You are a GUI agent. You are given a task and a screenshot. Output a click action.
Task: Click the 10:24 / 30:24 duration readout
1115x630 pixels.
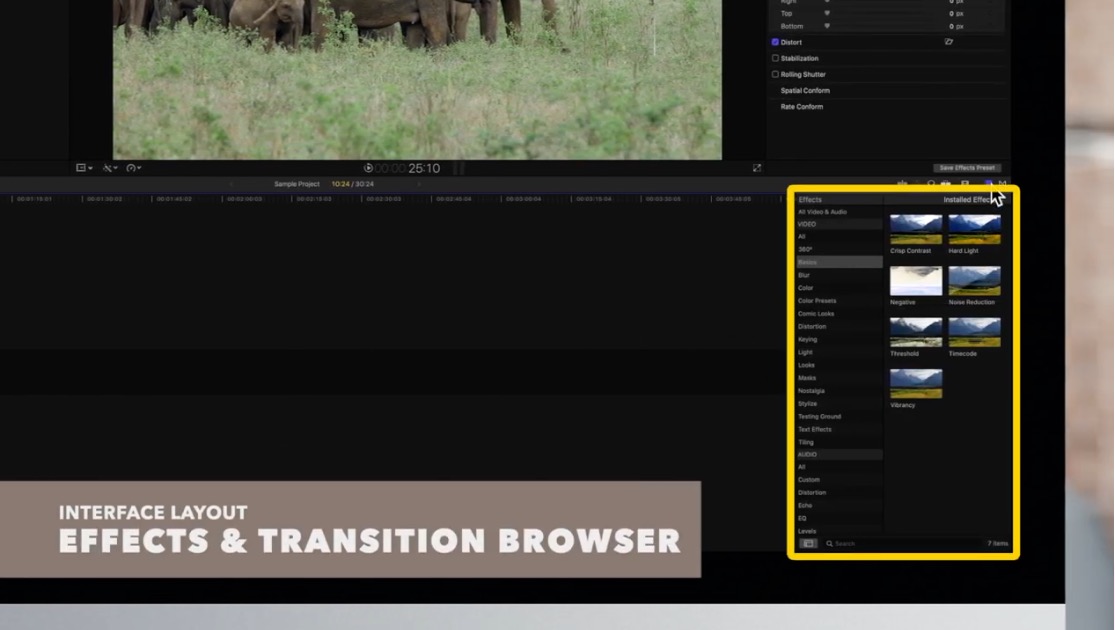(353, 184)
